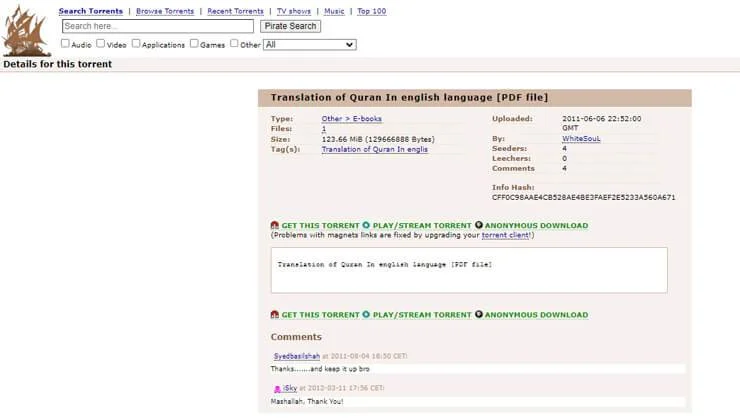Click the Pirate Search button

(290, 26)
